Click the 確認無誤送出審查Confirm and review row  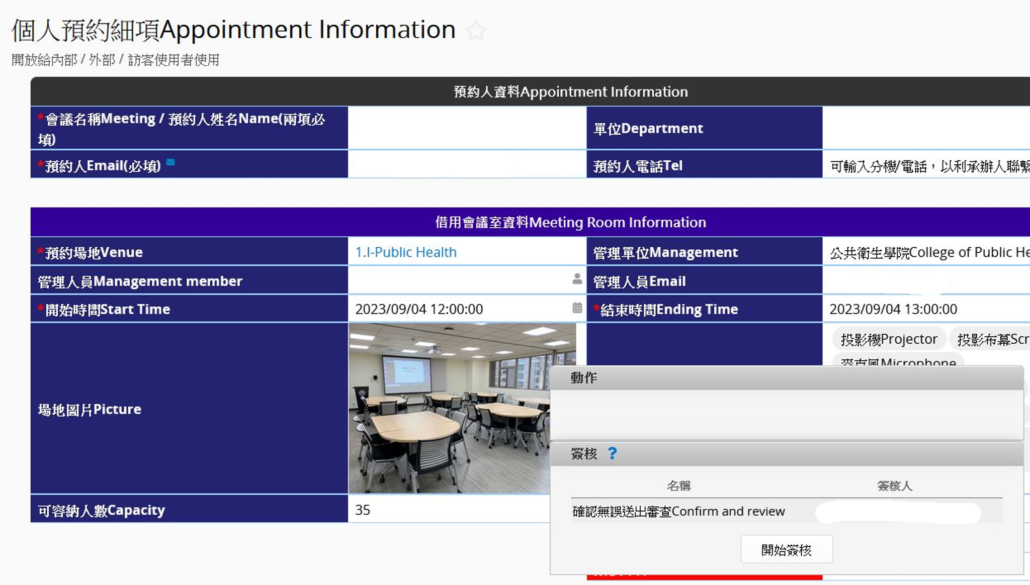click(x=786, y=511)
